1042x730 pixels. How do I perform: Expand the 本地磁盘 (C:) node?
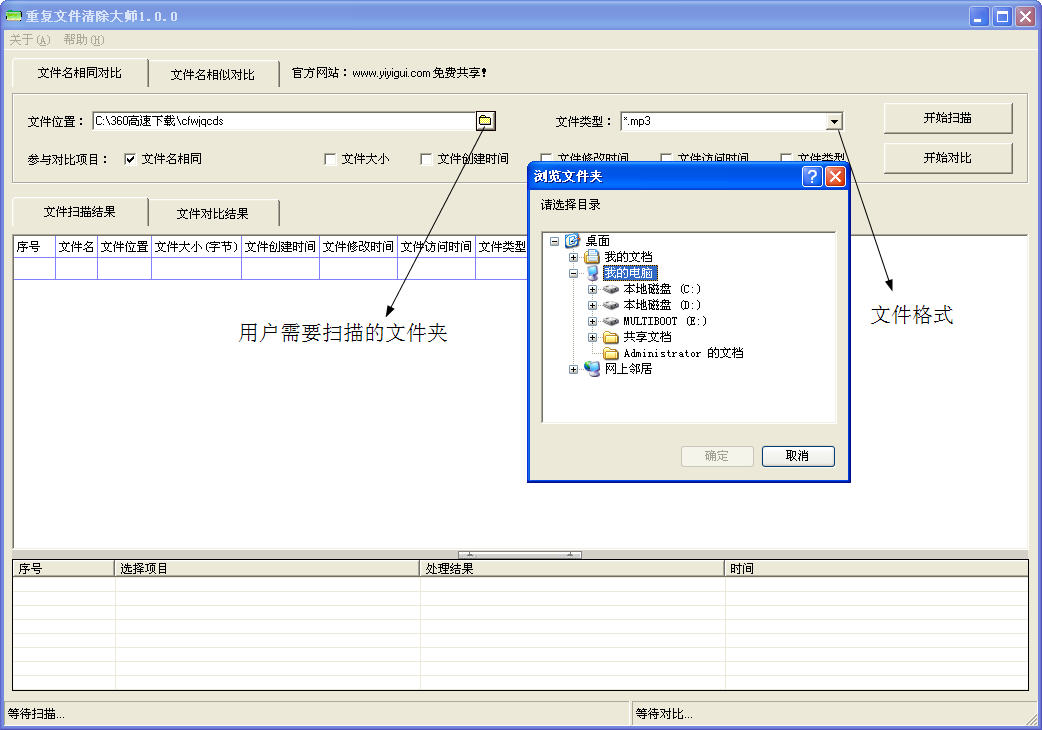coord(592,289)
